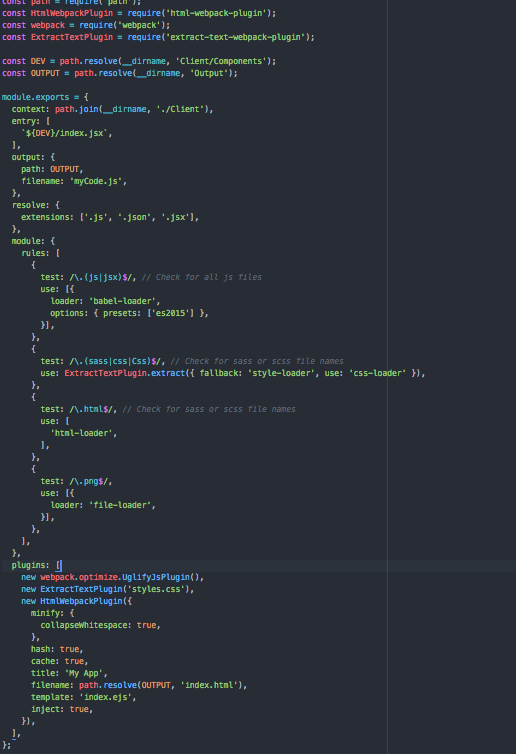Viewport: 516px width, 754px height.
Task: Click the output: { line
Action: pyautogui.click(x=33, y=157)
